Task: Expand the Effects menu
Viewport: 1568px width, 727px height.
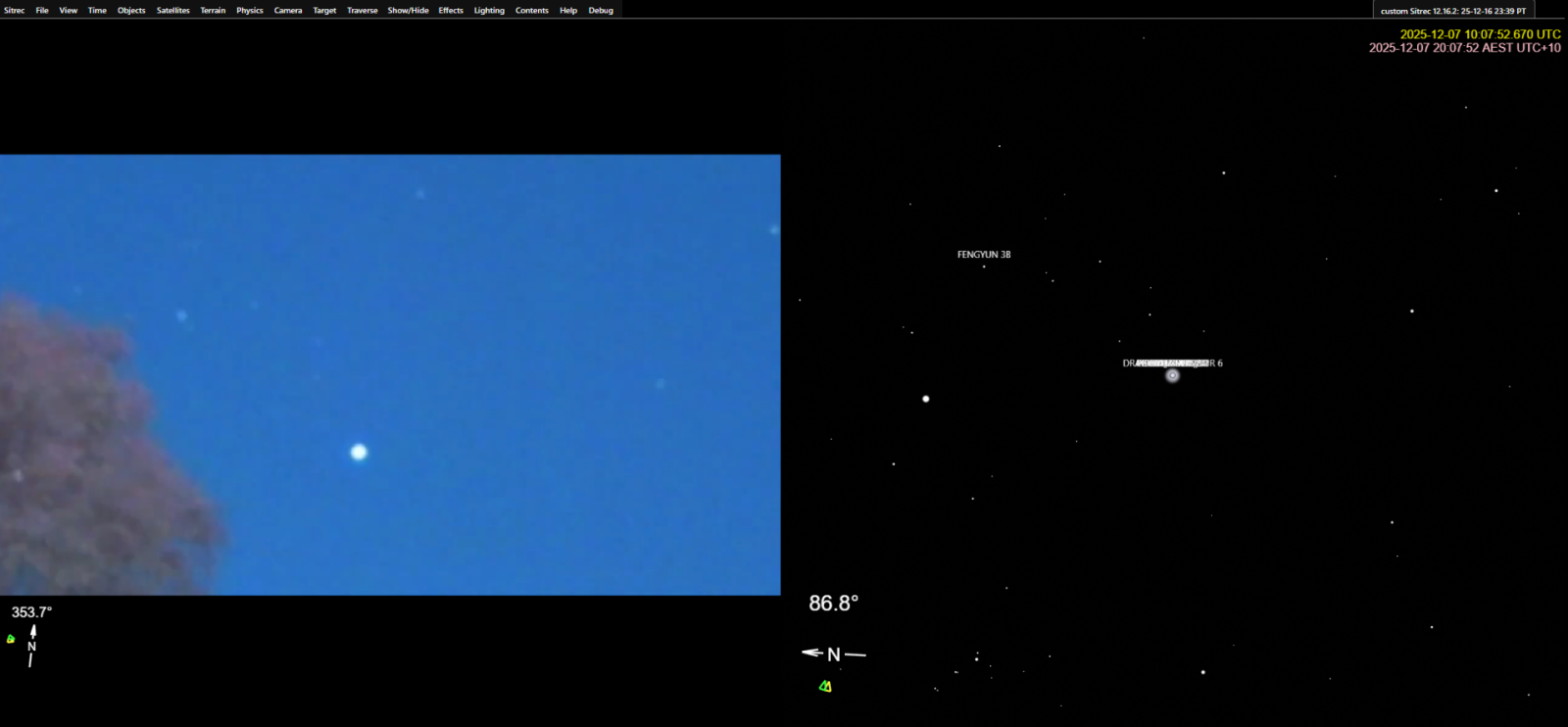Action: (451, 11)
